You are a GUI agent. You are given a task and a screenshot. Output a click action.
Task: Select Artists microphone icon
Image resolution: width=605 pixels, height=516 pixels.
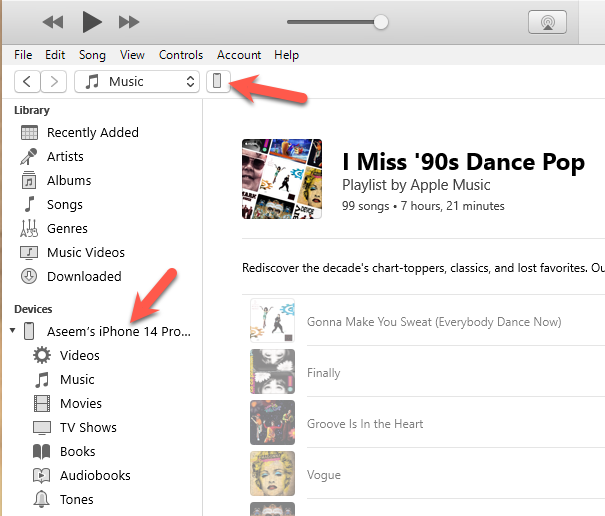coord(29,157)
